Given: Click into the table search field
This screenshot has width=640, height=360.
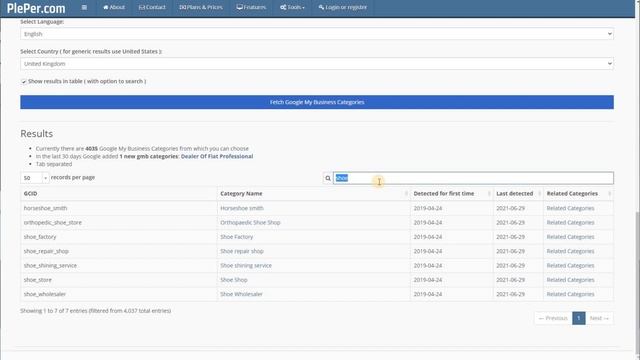Looking at the screenshot, I should 473,178.
